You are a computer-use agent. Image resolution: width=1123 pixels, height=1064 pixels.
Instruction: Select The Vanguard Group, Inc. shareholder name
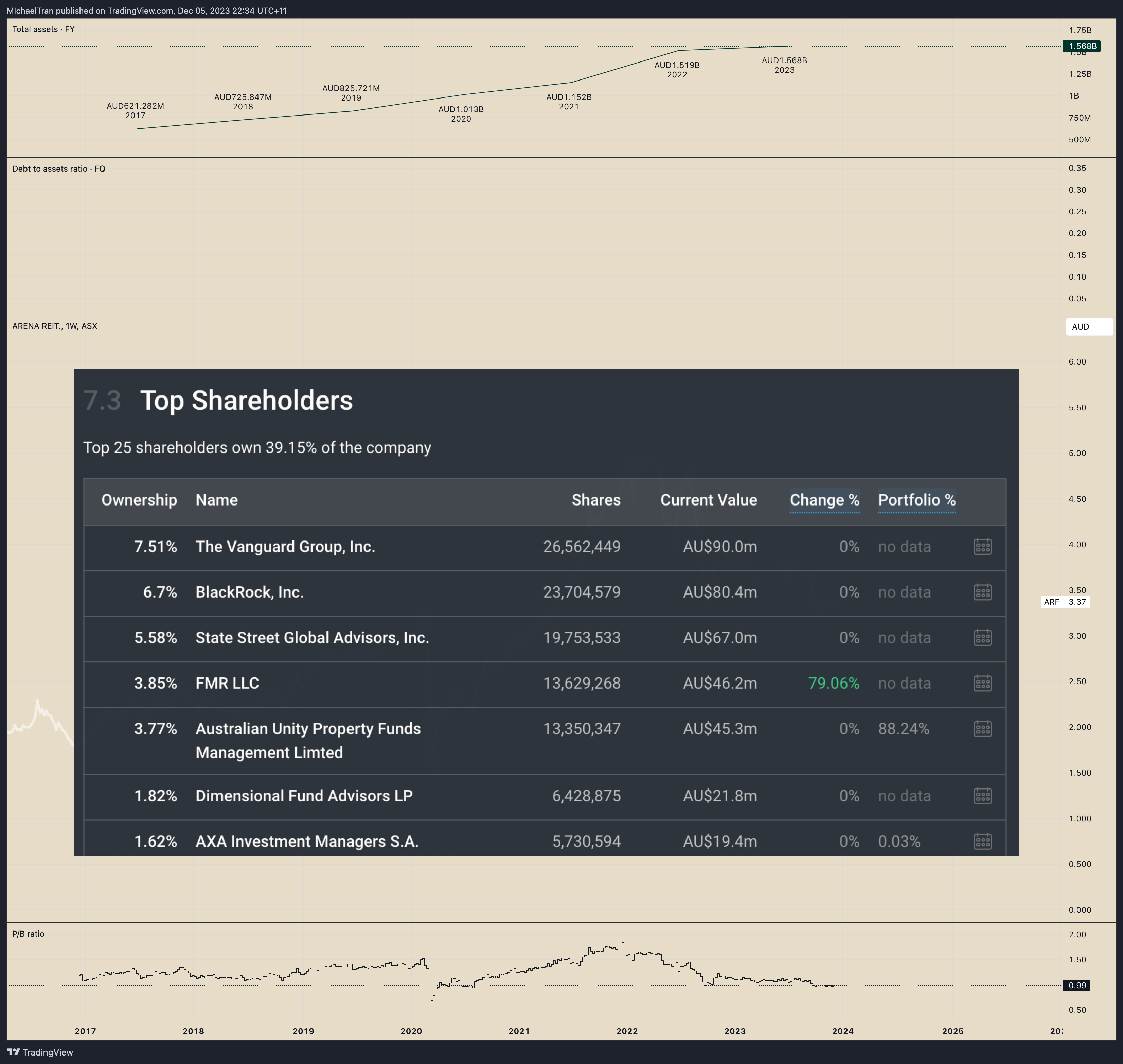pyautogui.click(x=285, y=547)
